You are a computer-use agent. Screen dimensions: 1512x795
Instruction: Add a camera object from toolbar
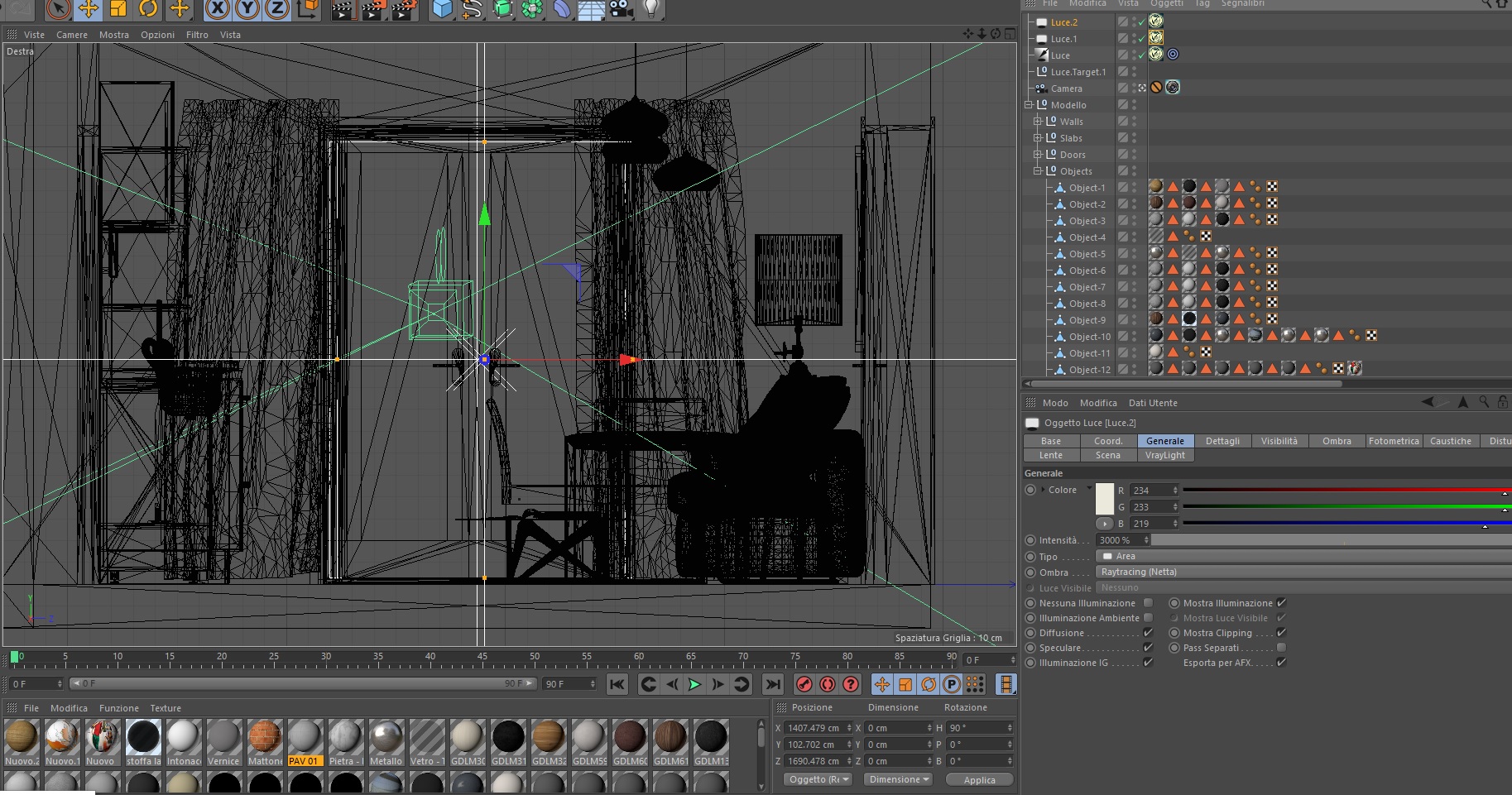pos(621,9)
